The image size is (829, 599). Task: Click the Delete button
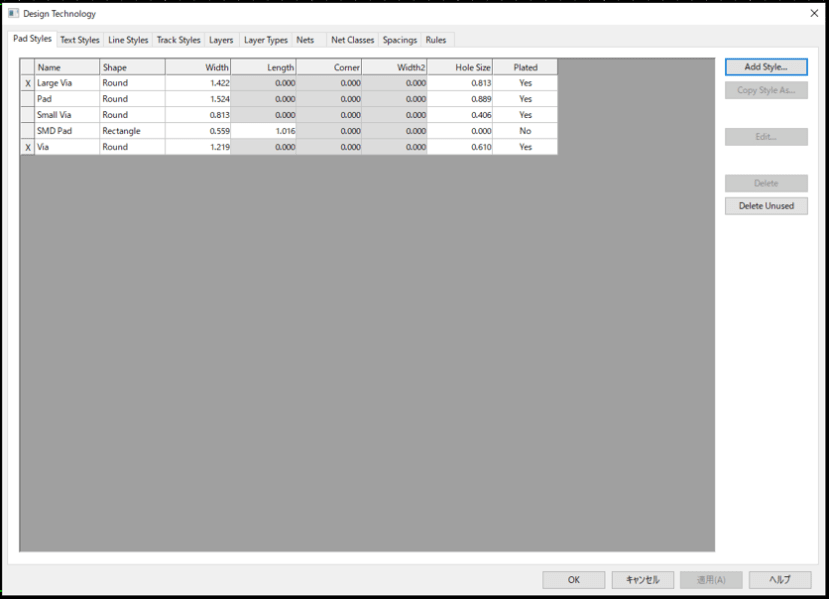[x=766, y=183]
